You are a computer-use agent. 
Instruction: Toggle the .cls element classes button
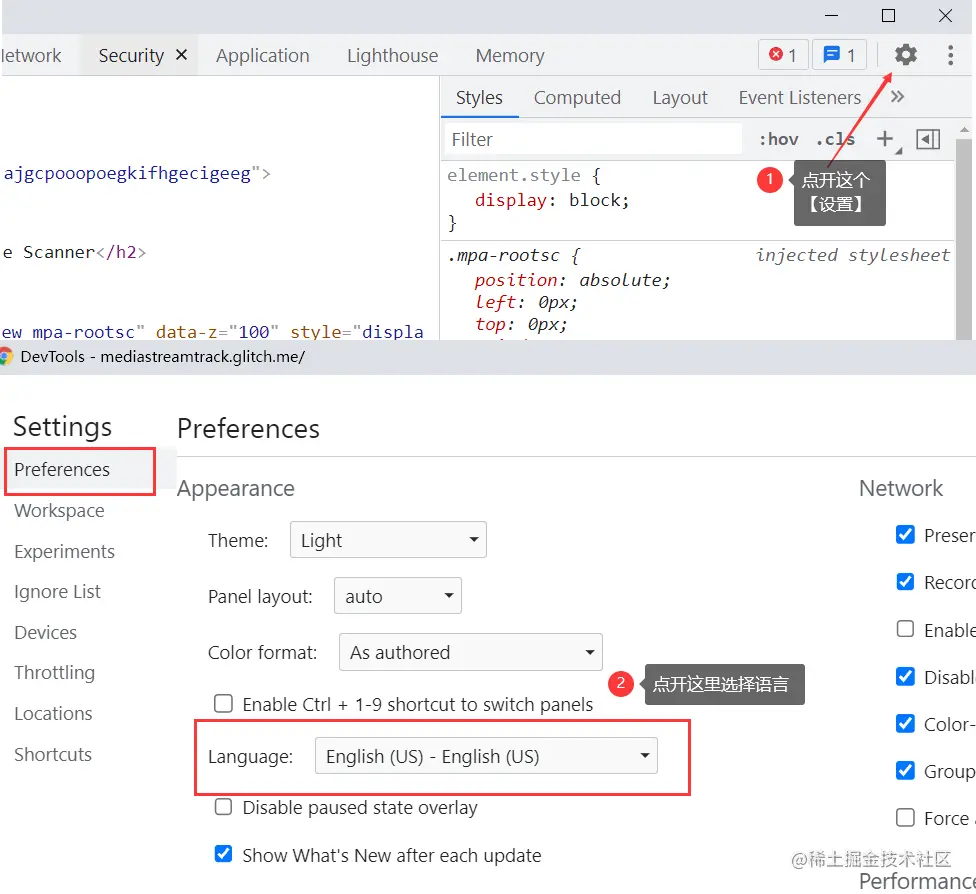click(x=835, y=139)
